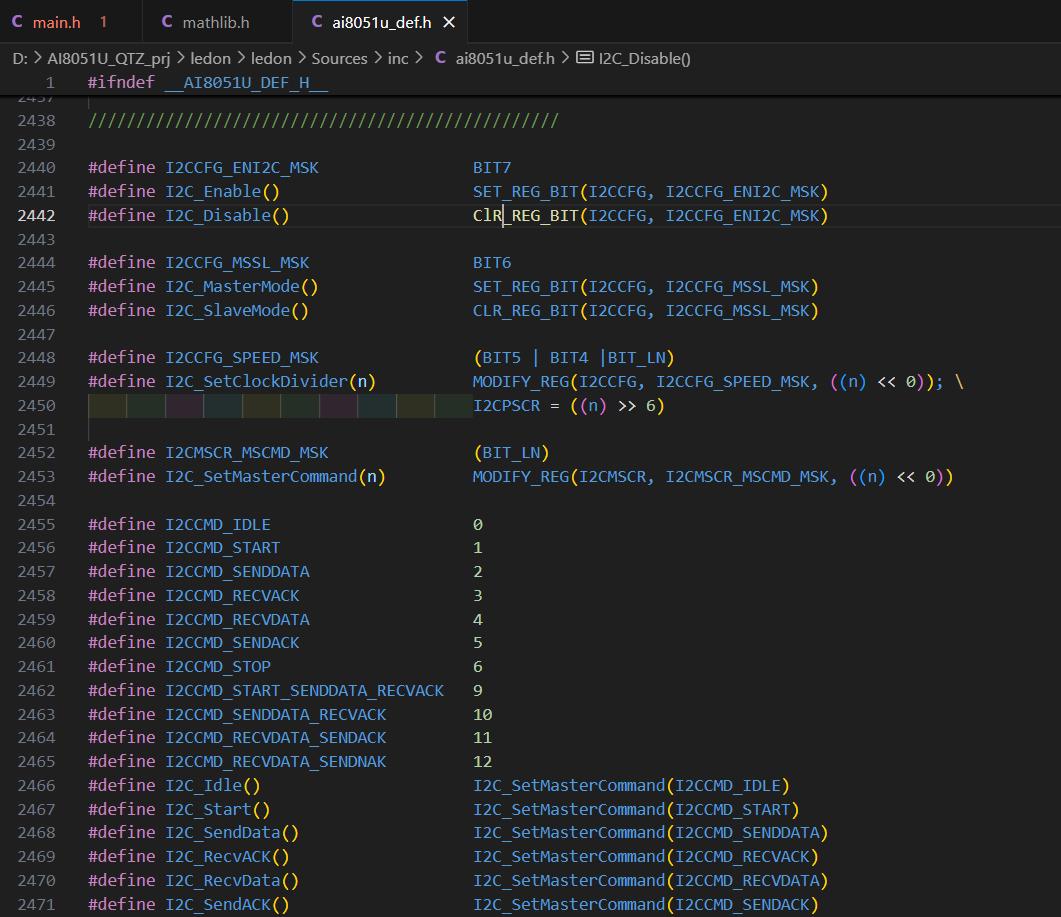Click the C file icon on mathlib.h tab
Image resolution: width=1061 pixels, height=917 pixels.
pyautogui.click(x=167, y=22)
